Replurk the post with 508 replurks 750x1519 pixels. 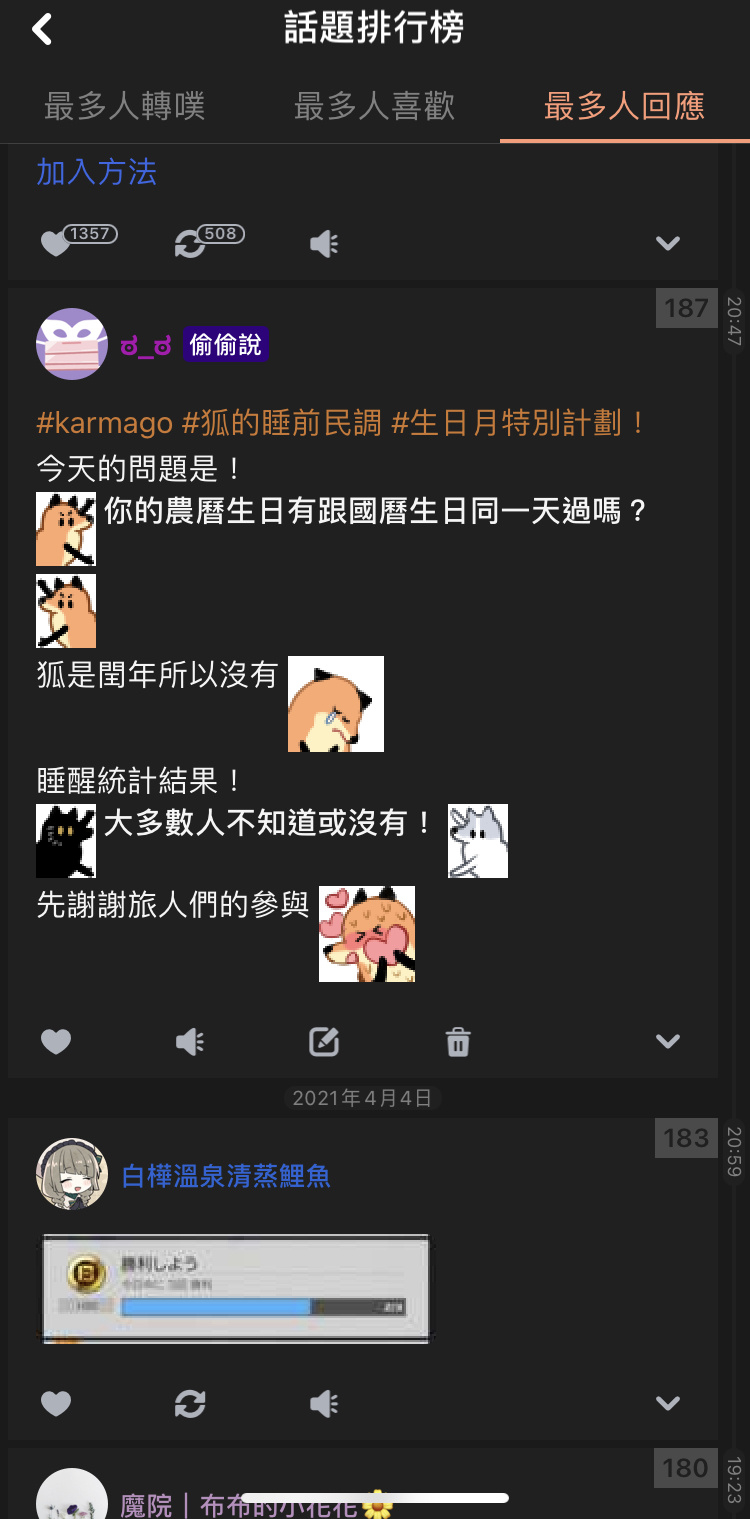click(189, 243)
